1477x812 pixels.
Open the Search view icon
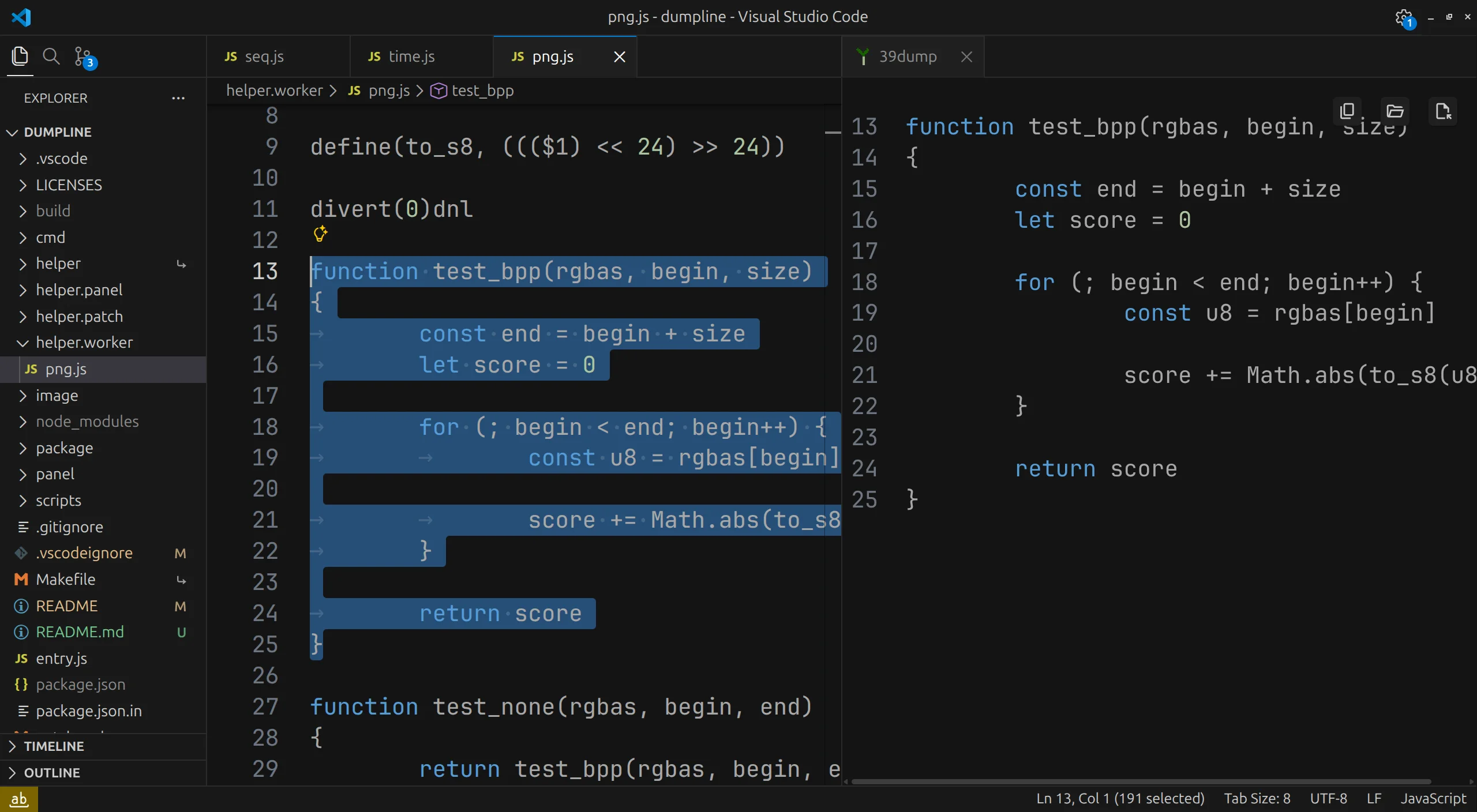(51, 57)
